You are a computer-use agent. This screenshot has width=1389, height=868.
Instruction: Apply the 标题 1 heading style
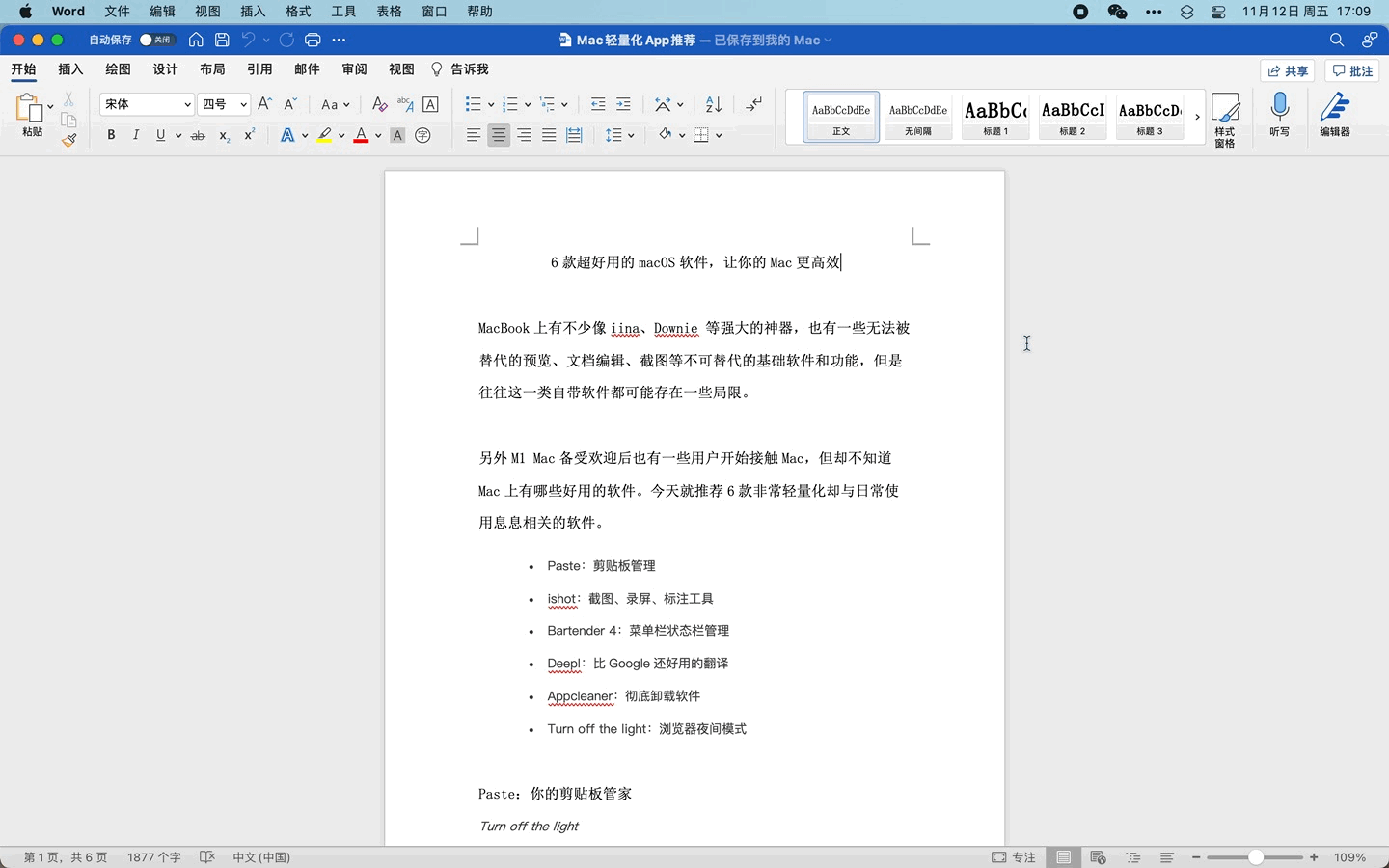[995, 117]
